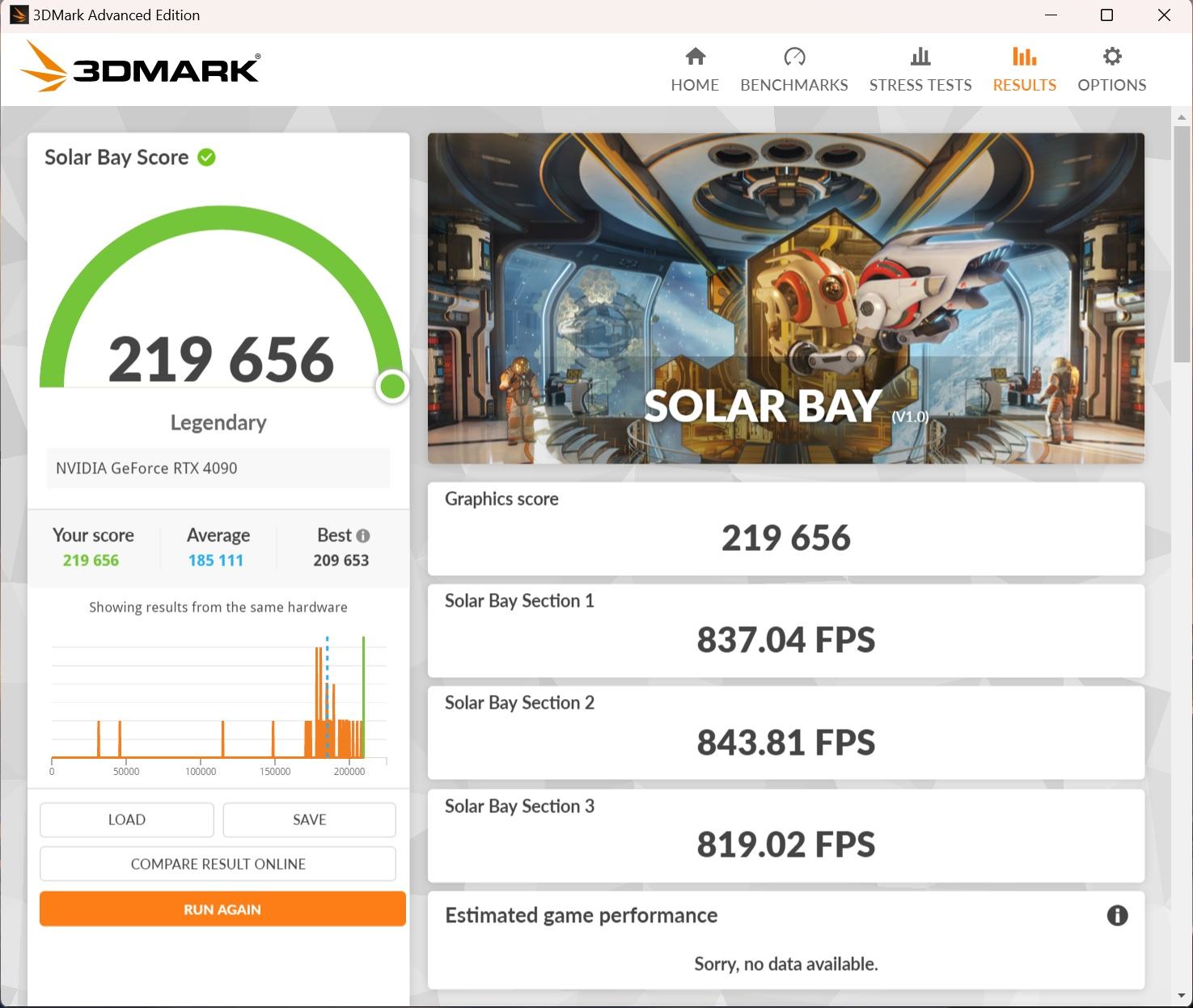Click the large 219 656 gauge score
The width and height of the screenshot is (1193, 1008).
point(221,359)
